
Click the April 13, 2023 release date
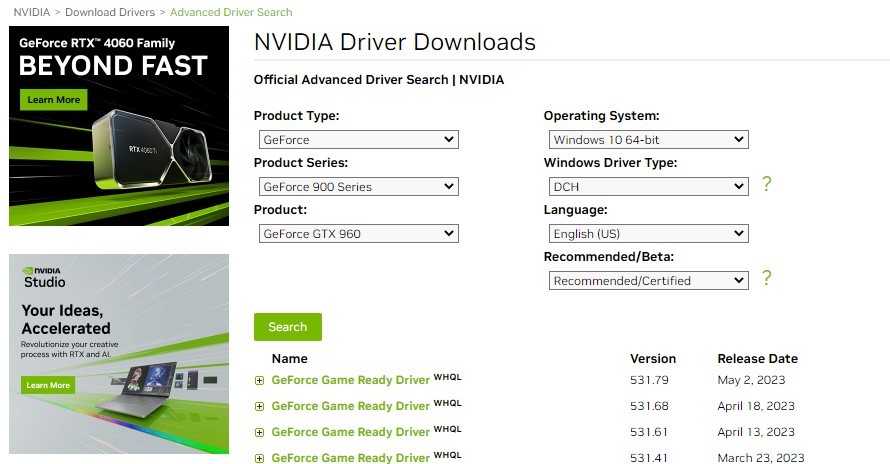click(x=755, y=432)
